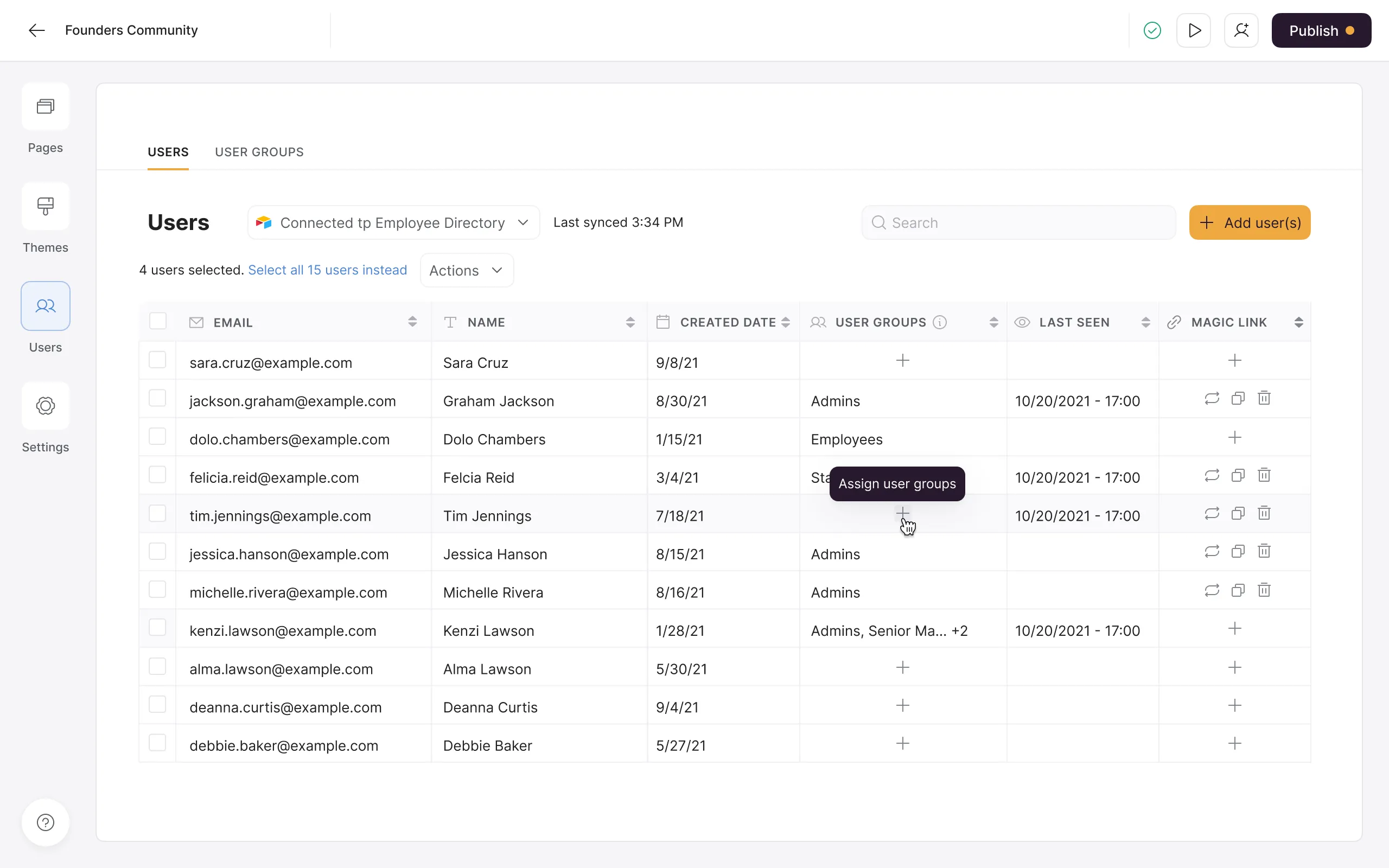This screenshot has height=868, width=1389.
Task: Click the user profile icon in toolbar
Action: click(1241, 30)
